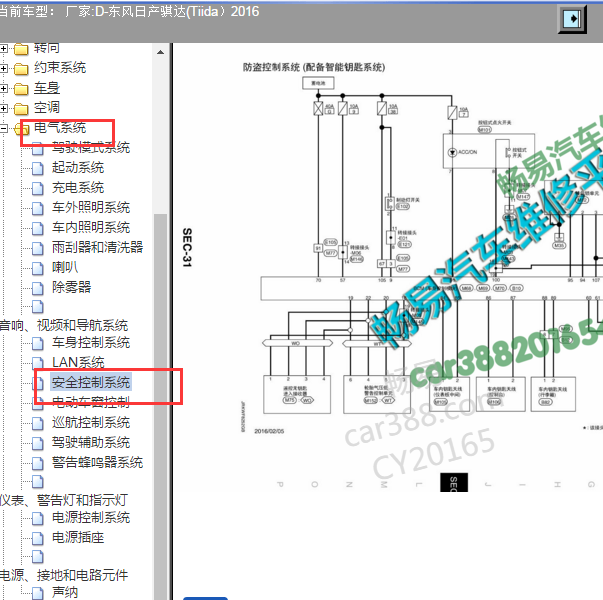
Task: Open 充电系统 document
Action: tap(78, 188)
